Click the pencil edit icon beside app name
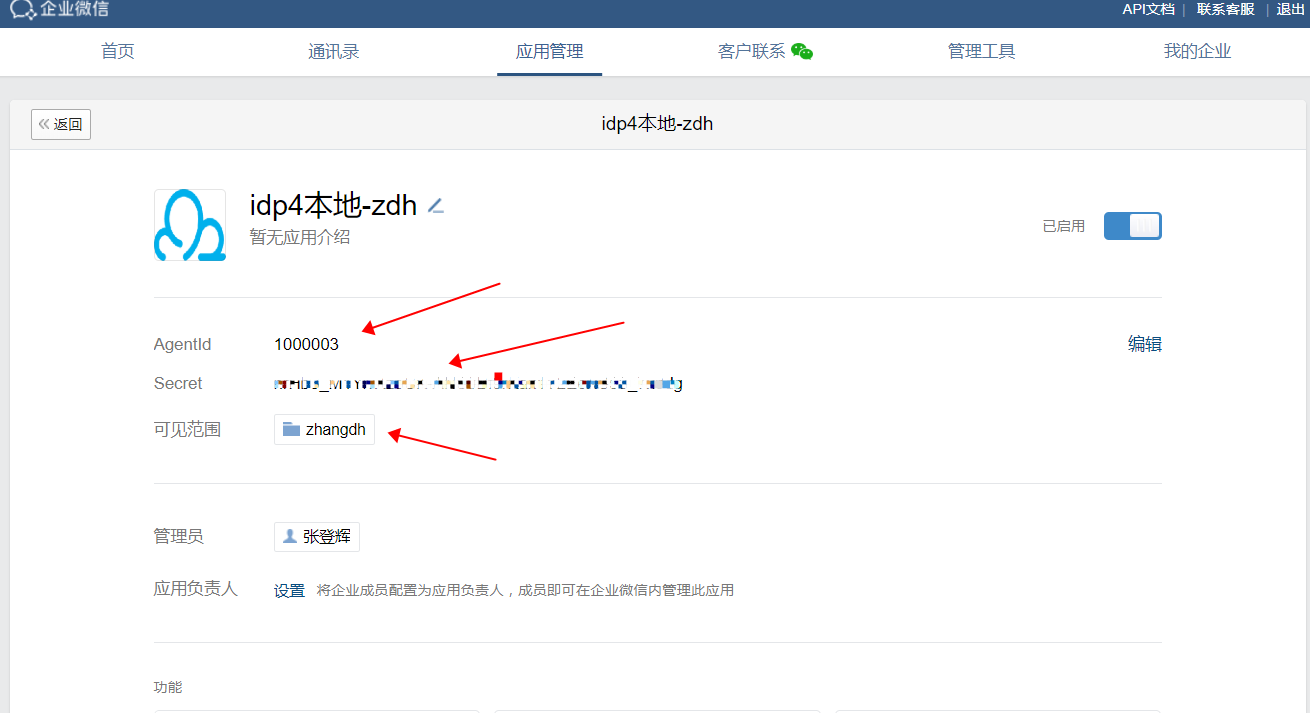The height and width of the screenshot is (713, 1310). point(435,206)
